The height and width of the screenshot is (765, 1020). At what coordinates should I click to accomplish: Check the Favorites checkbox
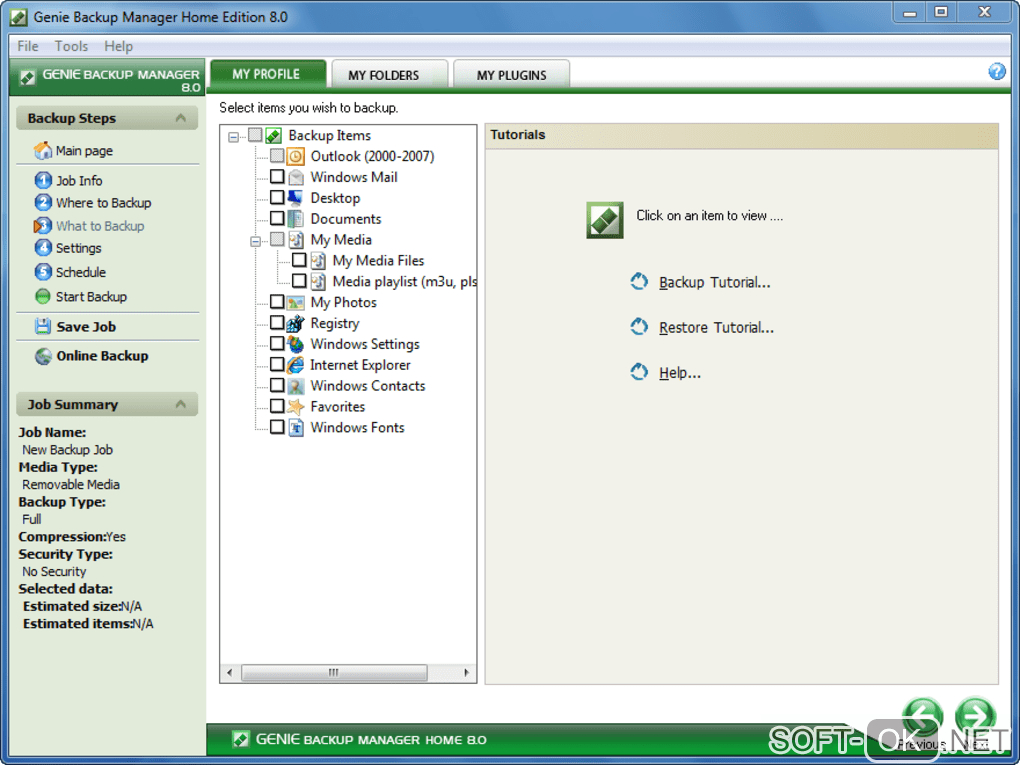[277, 406]
